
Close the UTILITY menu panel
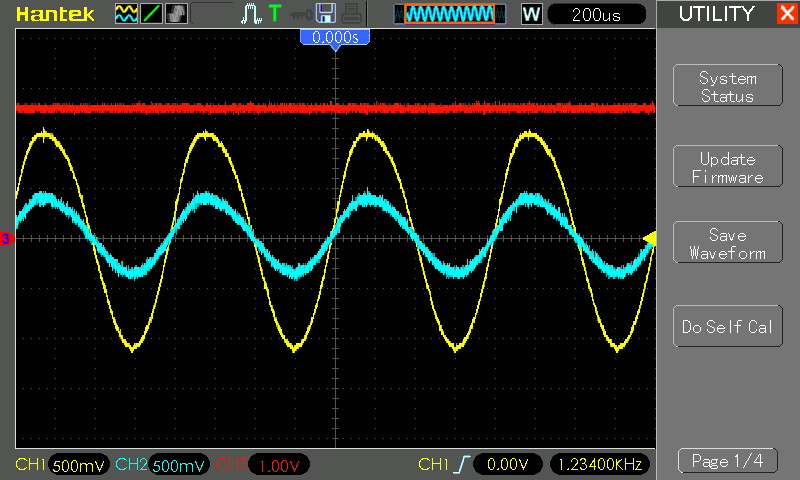pos(787,13)
